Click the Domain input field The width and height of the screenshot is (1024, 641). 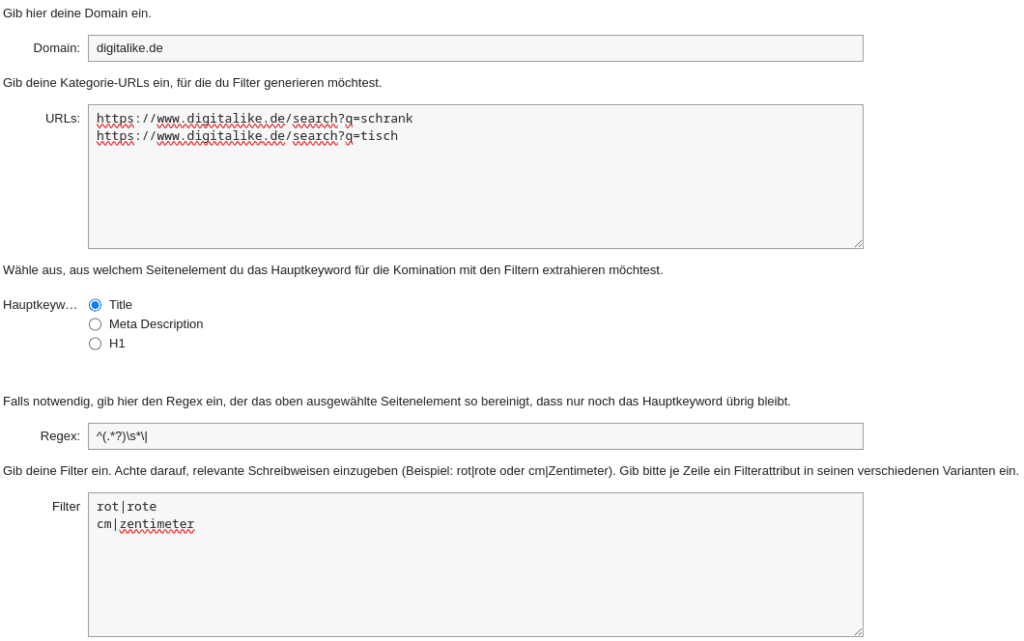475,48
